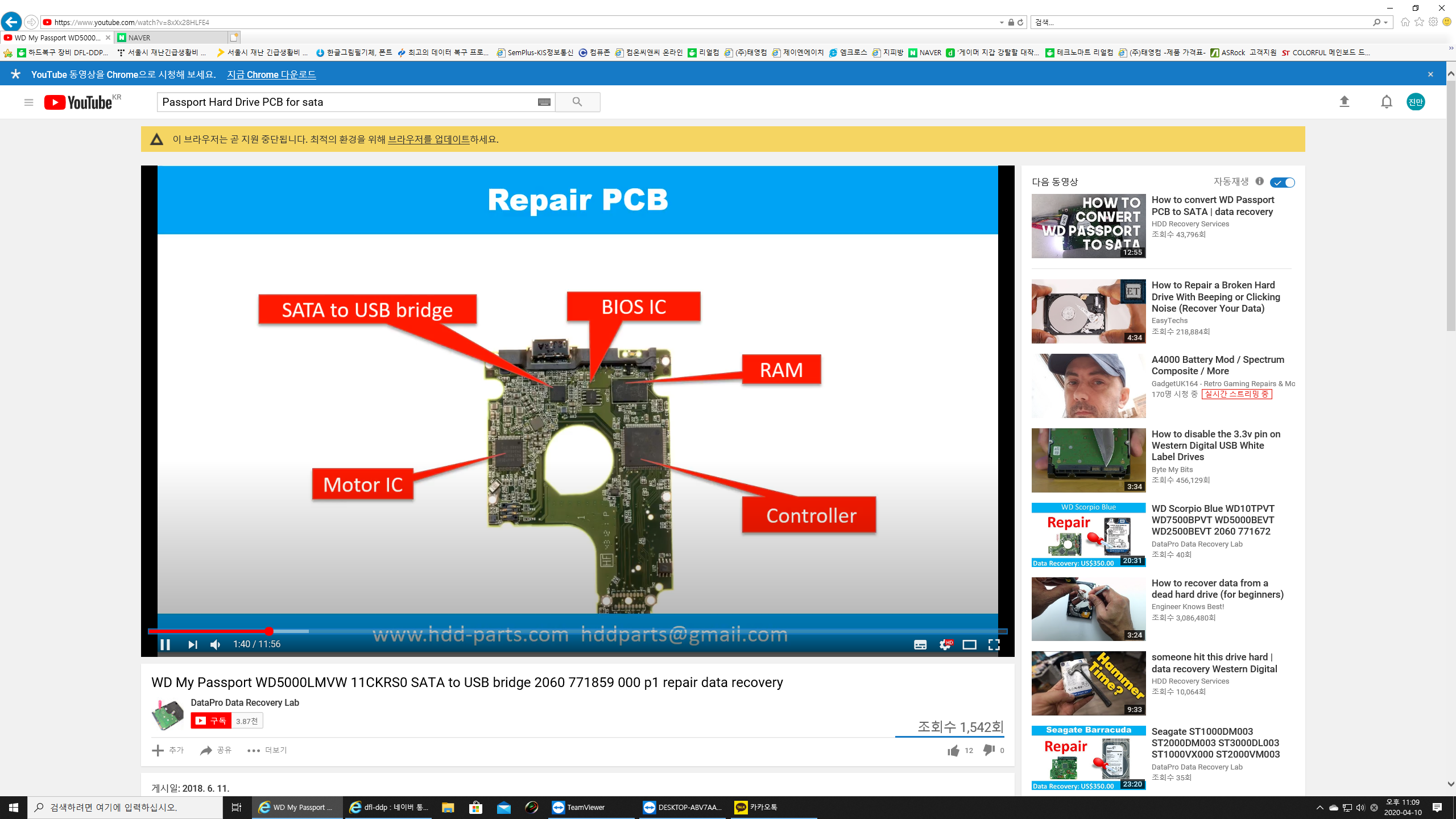
Task: Follow the Chrome download link
Action: tap(271, 75)
